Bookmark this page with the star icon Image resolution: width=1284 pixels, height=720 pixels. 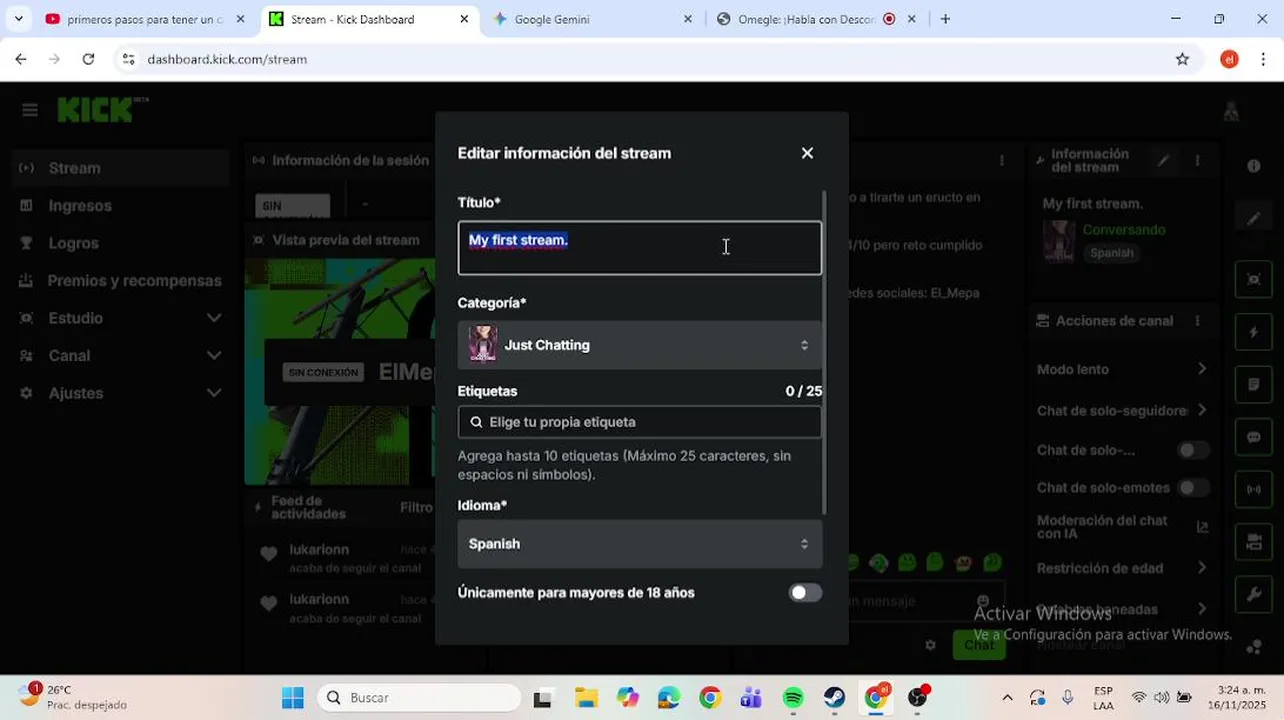1182,59
